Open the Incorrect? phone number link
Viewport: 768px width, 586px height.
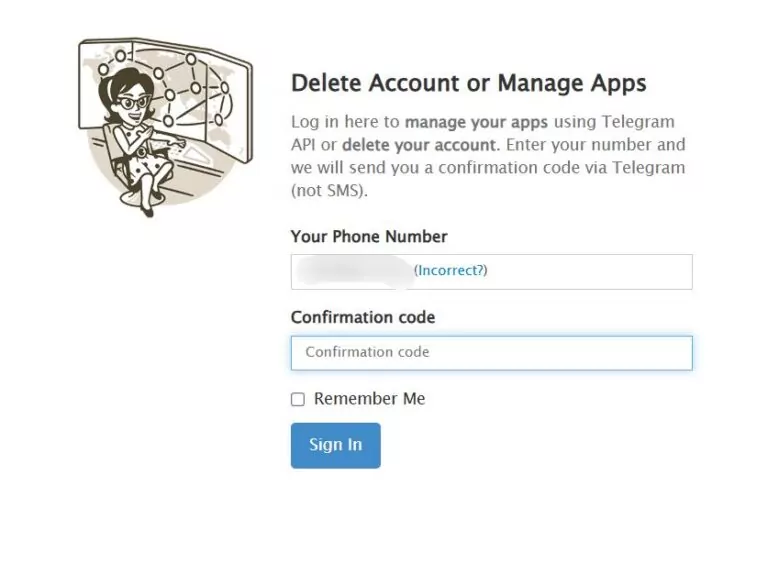click(x=451, y=270)
